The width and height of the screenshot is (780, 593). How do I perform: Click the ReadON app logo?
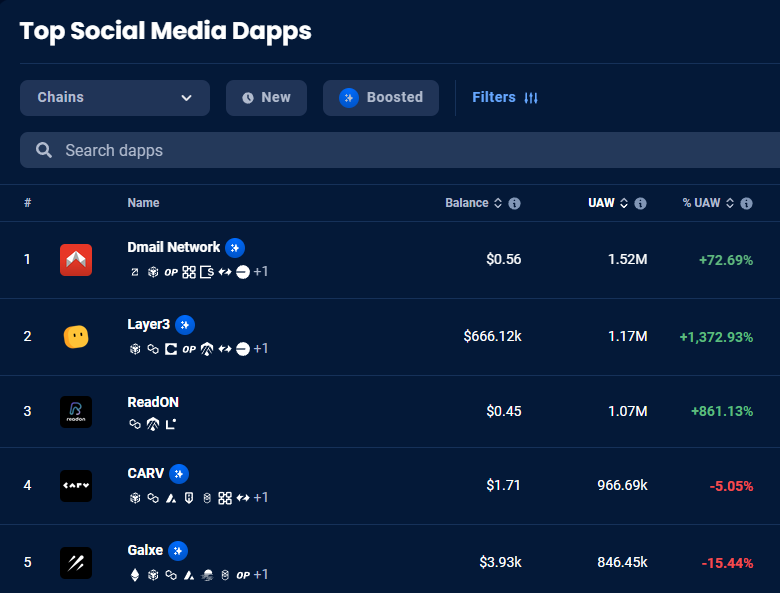click(76, 412)
